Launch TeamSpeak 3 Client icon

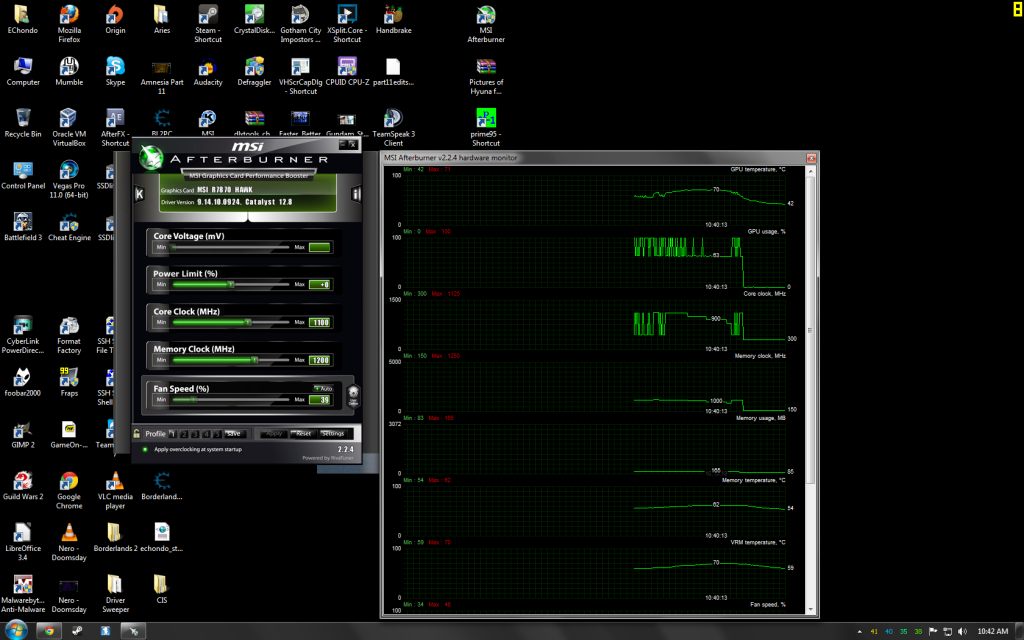393,128
